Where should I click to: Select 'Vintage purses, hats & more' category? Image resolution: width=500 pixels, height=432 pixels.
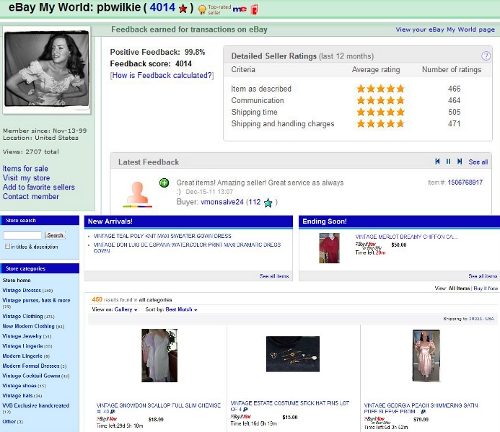(x=36, y=300)
